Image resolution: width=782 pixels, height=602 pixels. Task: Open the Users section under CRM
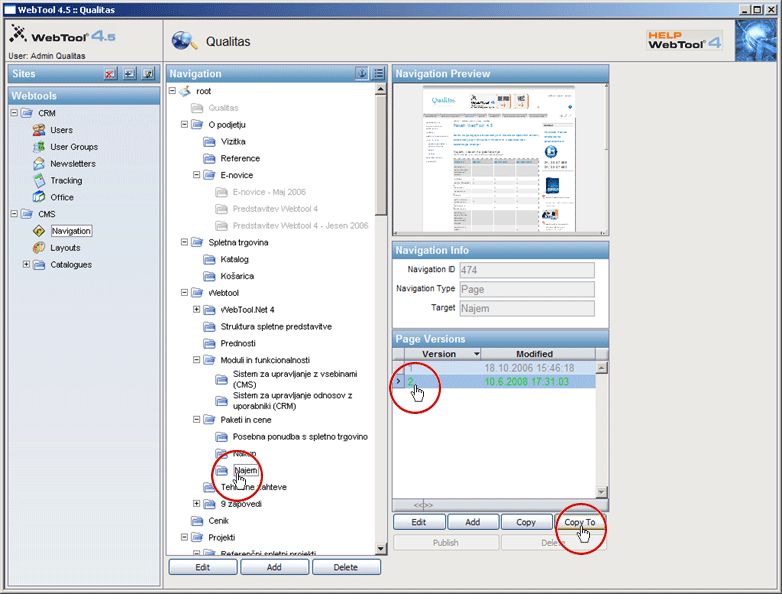click(x=61, y=130)
